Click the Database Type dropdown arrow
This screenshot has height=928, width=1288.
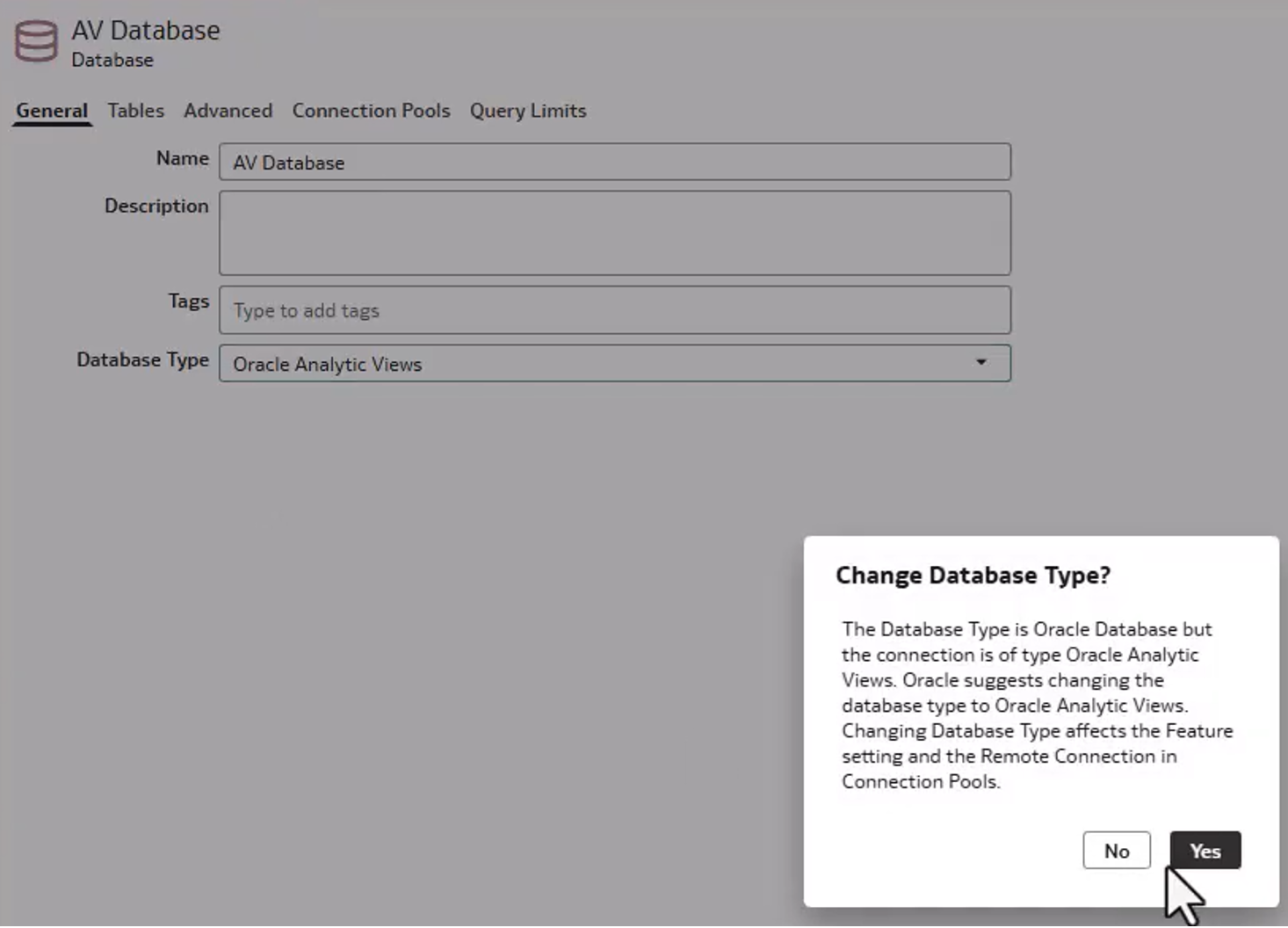click(x=981, y=363)
